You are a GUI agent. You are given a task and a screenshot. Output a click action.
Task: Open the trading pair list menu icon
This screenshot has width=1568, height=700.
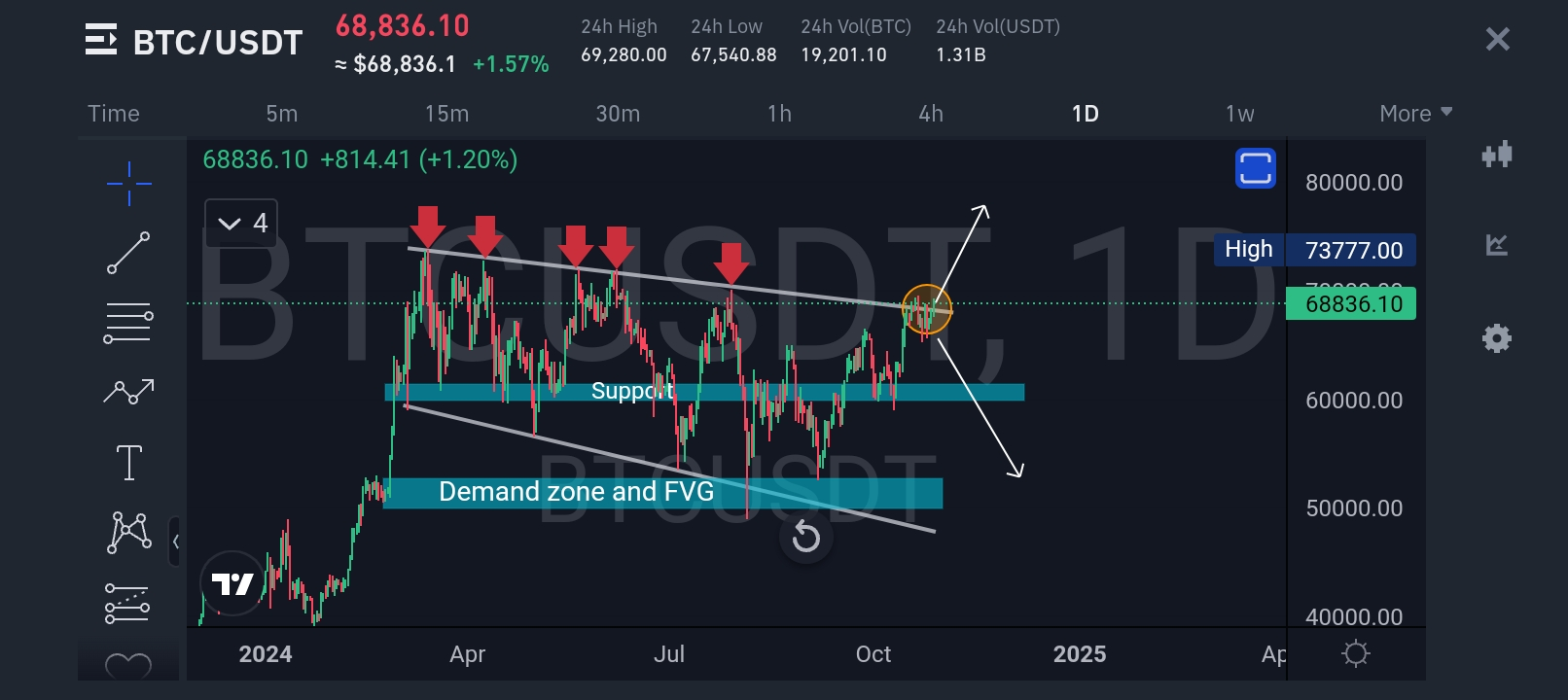(101, 40)
